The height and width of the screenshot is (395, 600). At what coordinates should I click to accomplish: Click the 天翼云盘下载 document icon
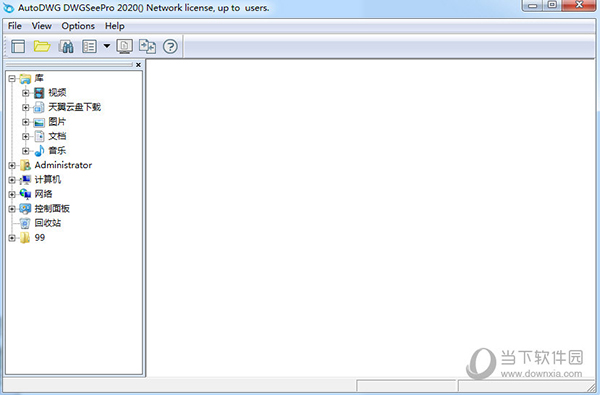click(39, 108)
